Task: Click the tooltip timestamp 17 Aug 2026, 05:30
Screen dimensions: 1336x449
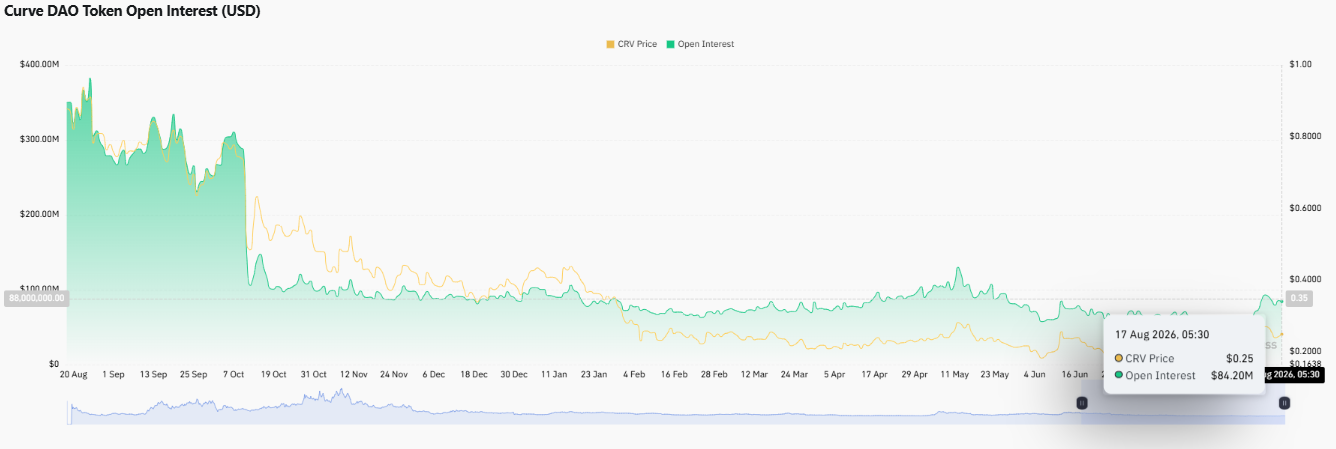Action: point(1162,335)
